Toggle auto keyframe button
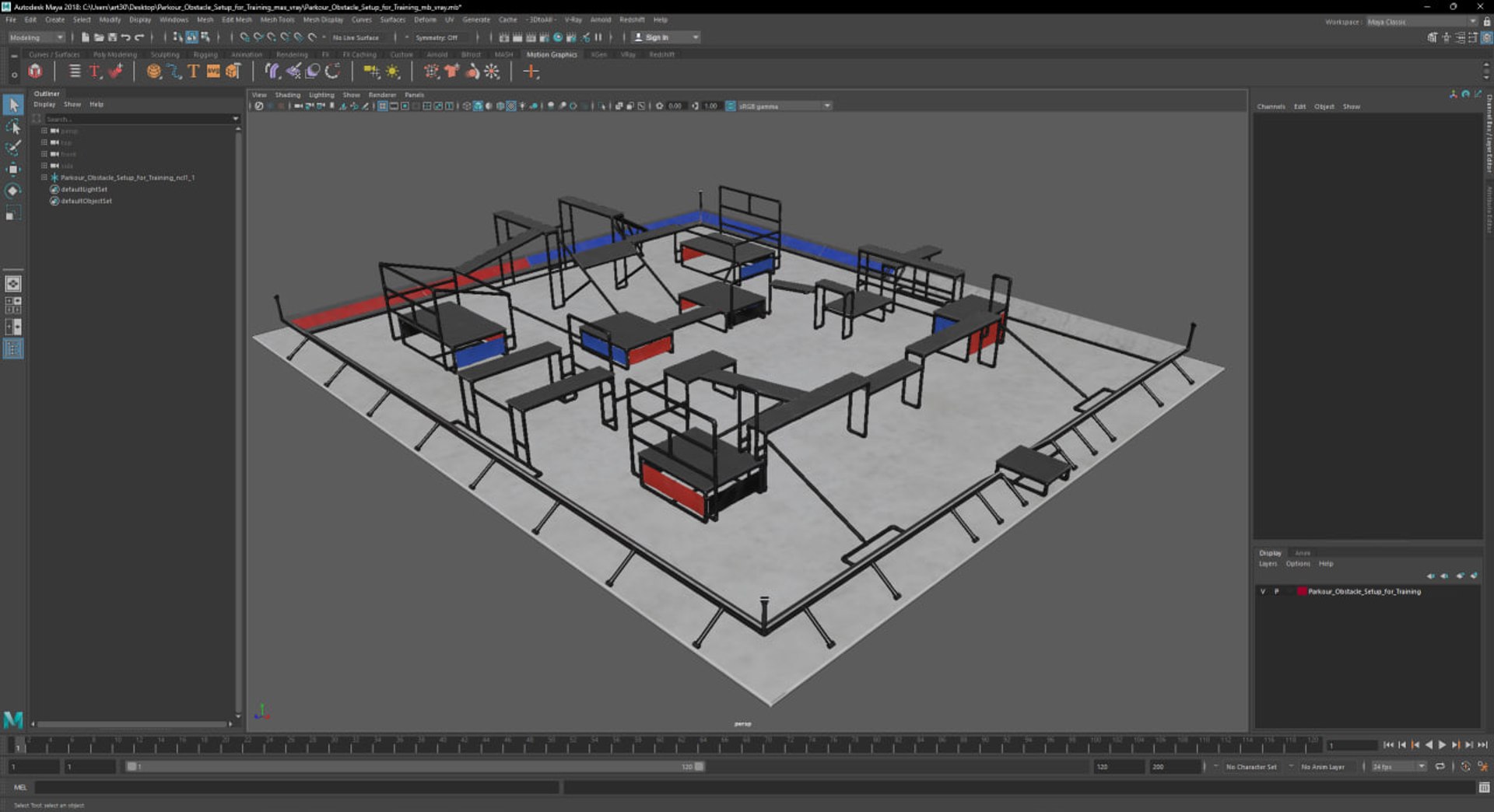Viewport: 1494px width, 812px height. click(x=1465, y=767)
